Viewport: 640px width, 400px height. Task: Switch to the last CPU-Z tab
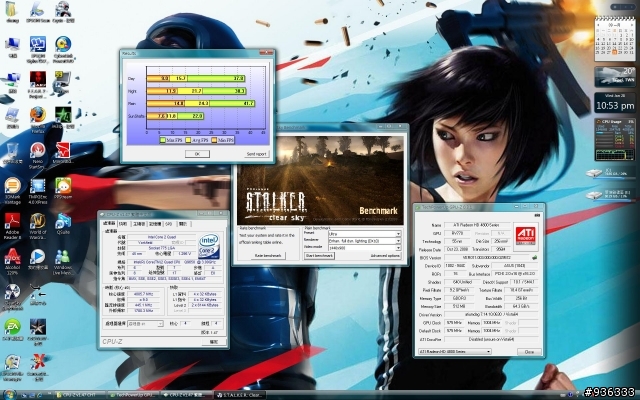click(183, 224)
